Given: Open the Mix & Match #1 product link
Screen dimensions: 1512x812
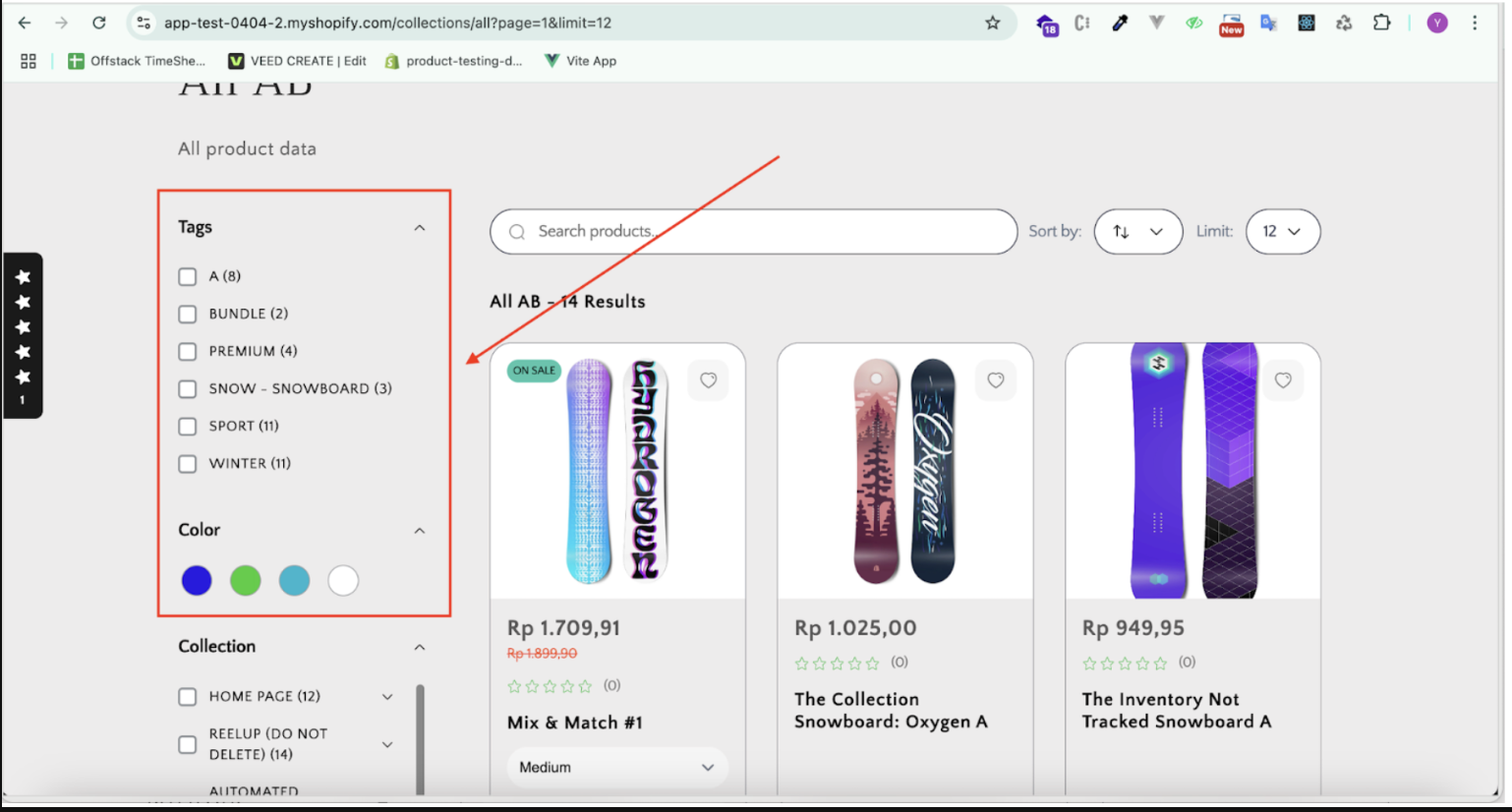Looking at the screenshot, I should coord(574,723).
